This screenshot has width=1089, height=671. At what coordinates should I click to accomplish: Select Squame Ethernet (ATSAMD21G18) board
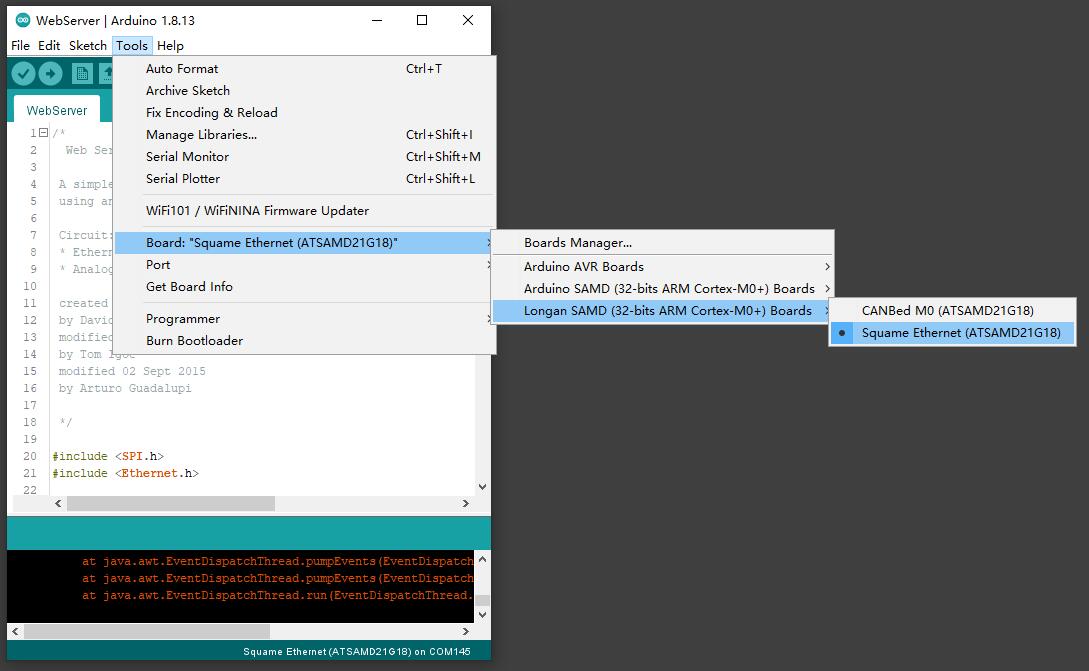[952, 333]
